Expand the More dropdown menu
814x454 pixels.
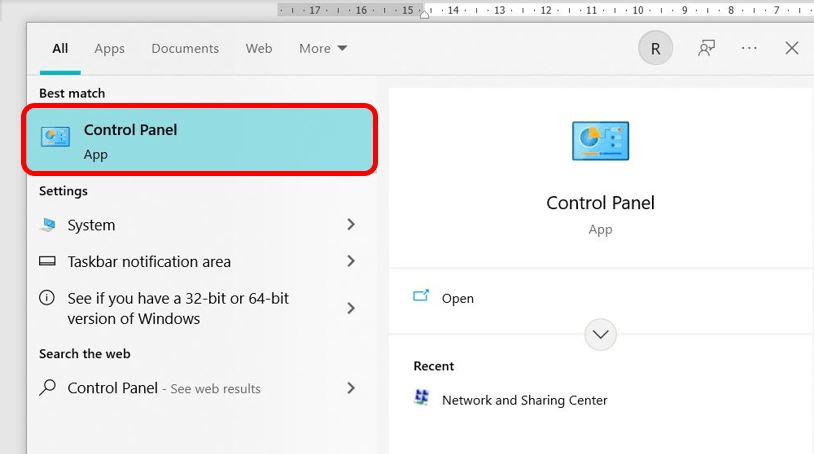point(323,48)
